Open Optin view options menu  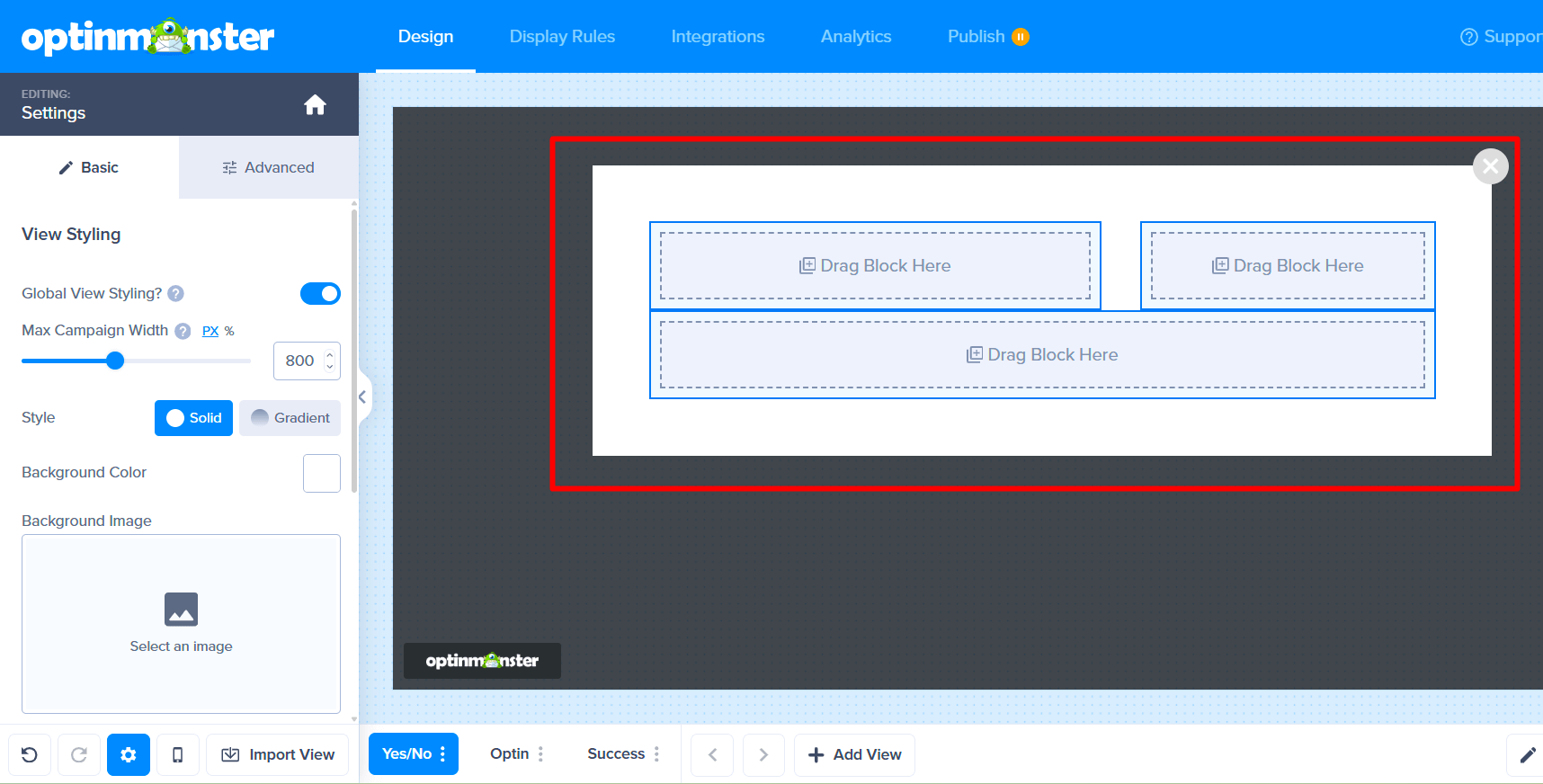tap(540, 754)
